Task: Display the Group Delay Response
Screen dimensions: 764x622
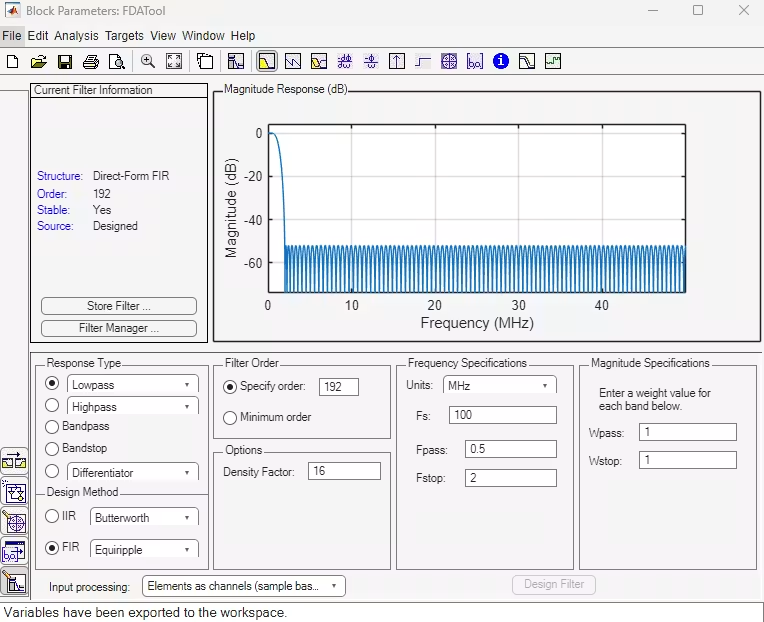Action: coord(345,61)
